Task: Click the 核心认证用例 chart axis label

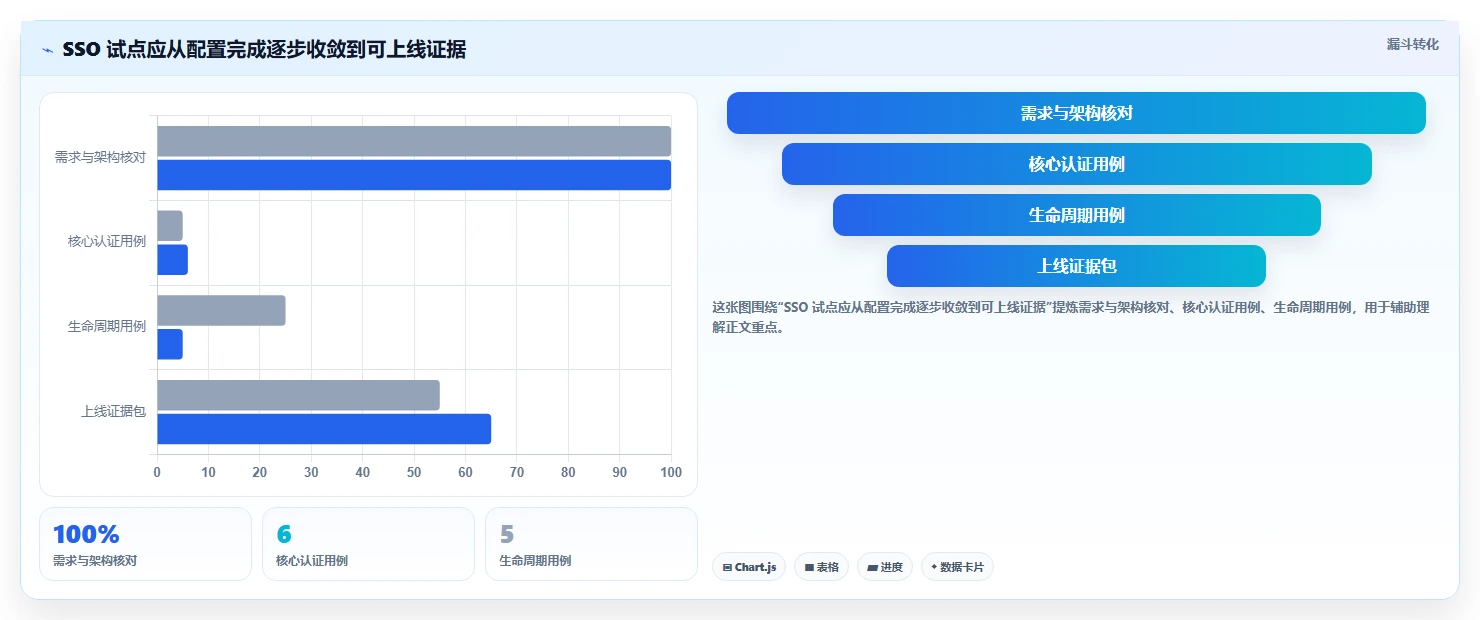Action: (x=107, y=242)
